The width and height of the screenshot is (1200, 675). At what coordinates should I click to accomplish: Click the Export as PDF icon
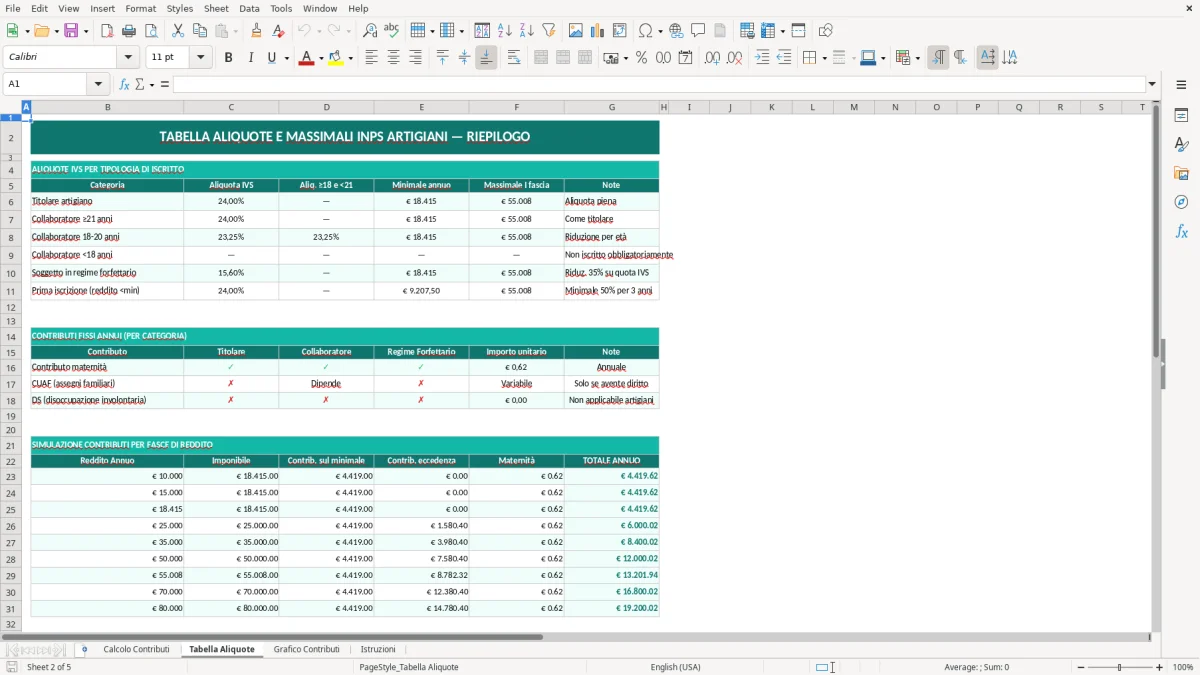tap(107, 31)
